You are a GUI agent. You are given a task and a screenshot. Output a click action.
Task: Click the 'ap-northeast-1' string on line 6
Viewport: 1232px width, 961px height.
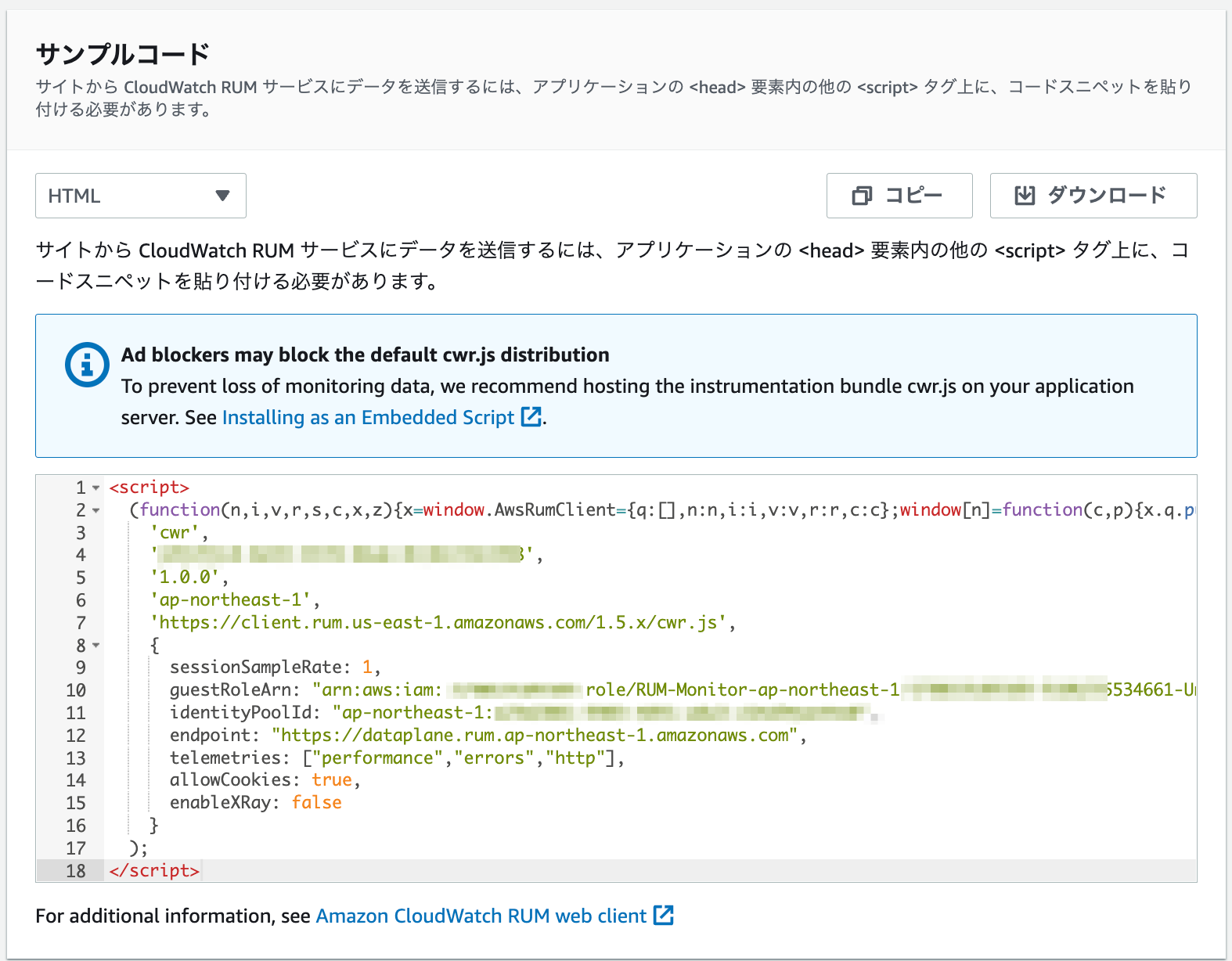(x=230, y=600)
